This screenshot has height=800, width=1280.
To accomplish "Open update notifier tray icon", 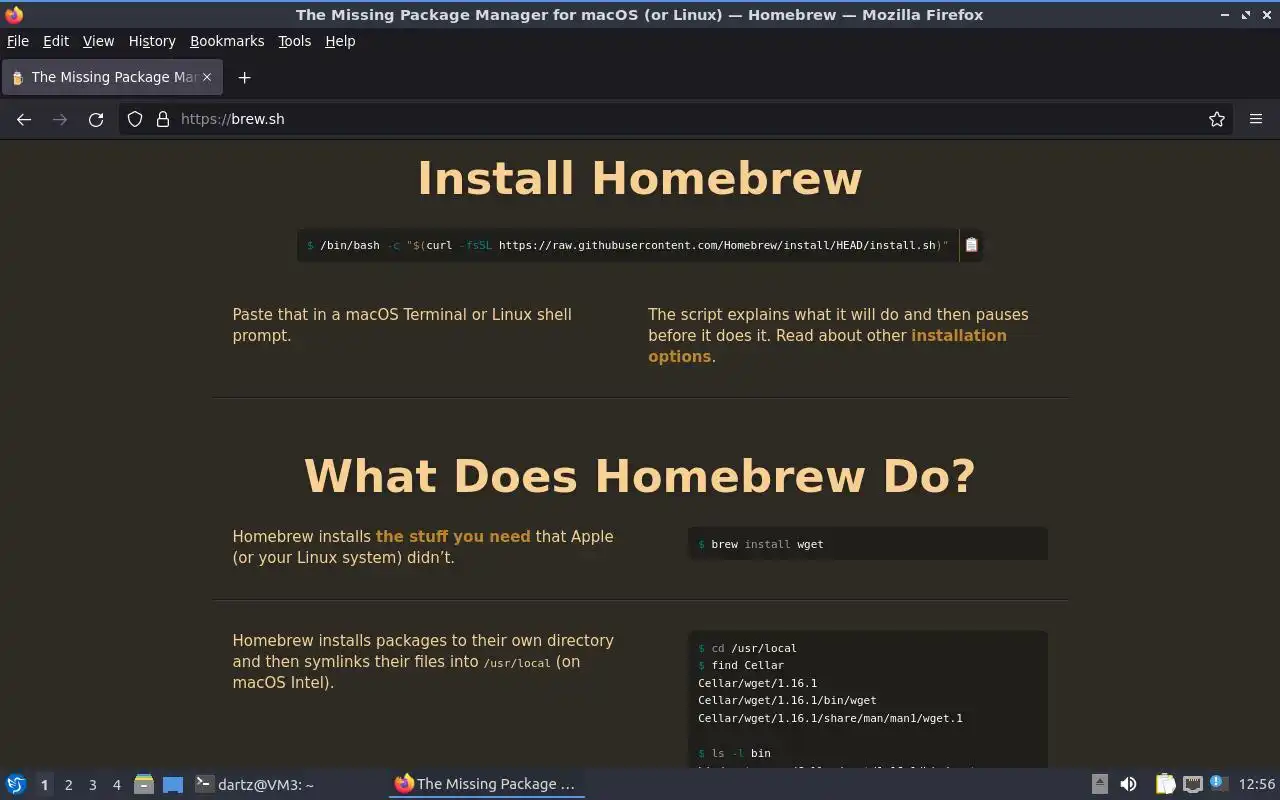I will [1217, 783].
